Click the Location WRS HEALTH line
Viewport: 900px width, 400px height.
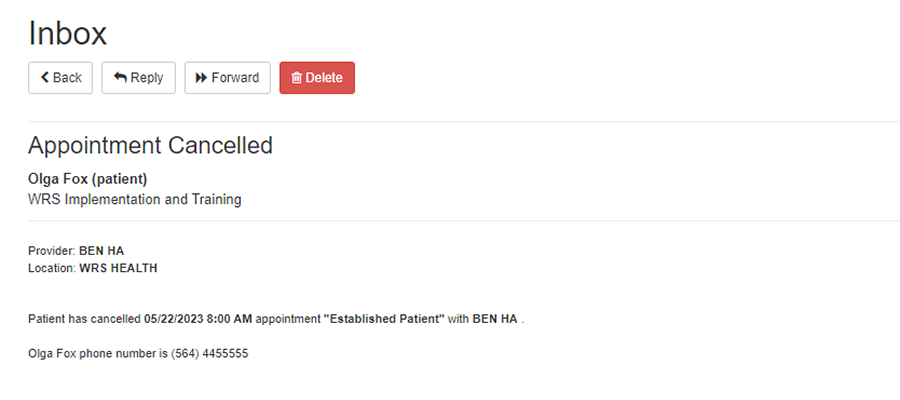tap(92, 268)
